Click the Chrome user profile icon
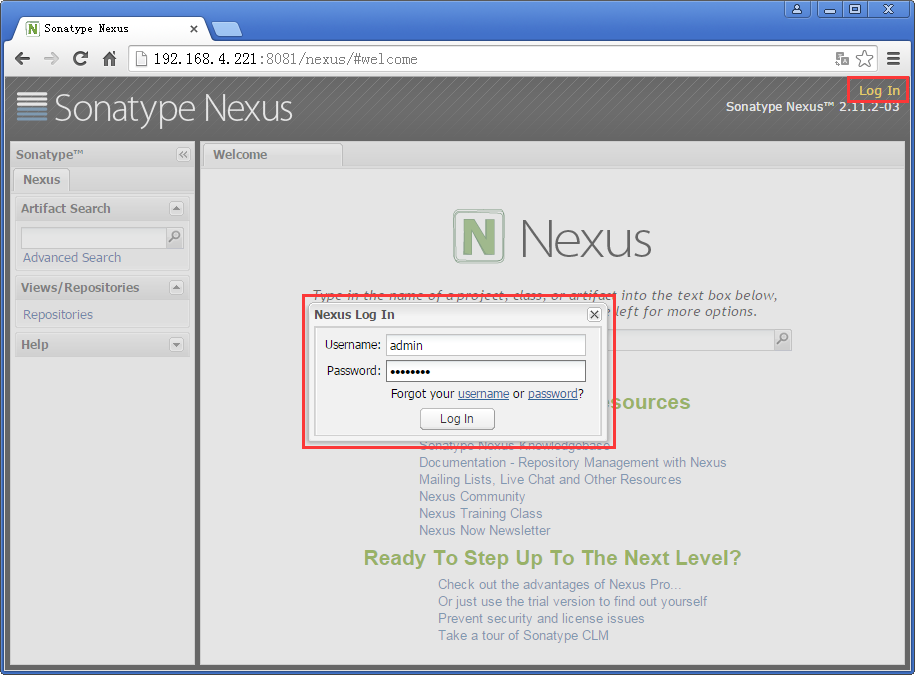The width and height of the screenshot is (915, 675). 797,9
